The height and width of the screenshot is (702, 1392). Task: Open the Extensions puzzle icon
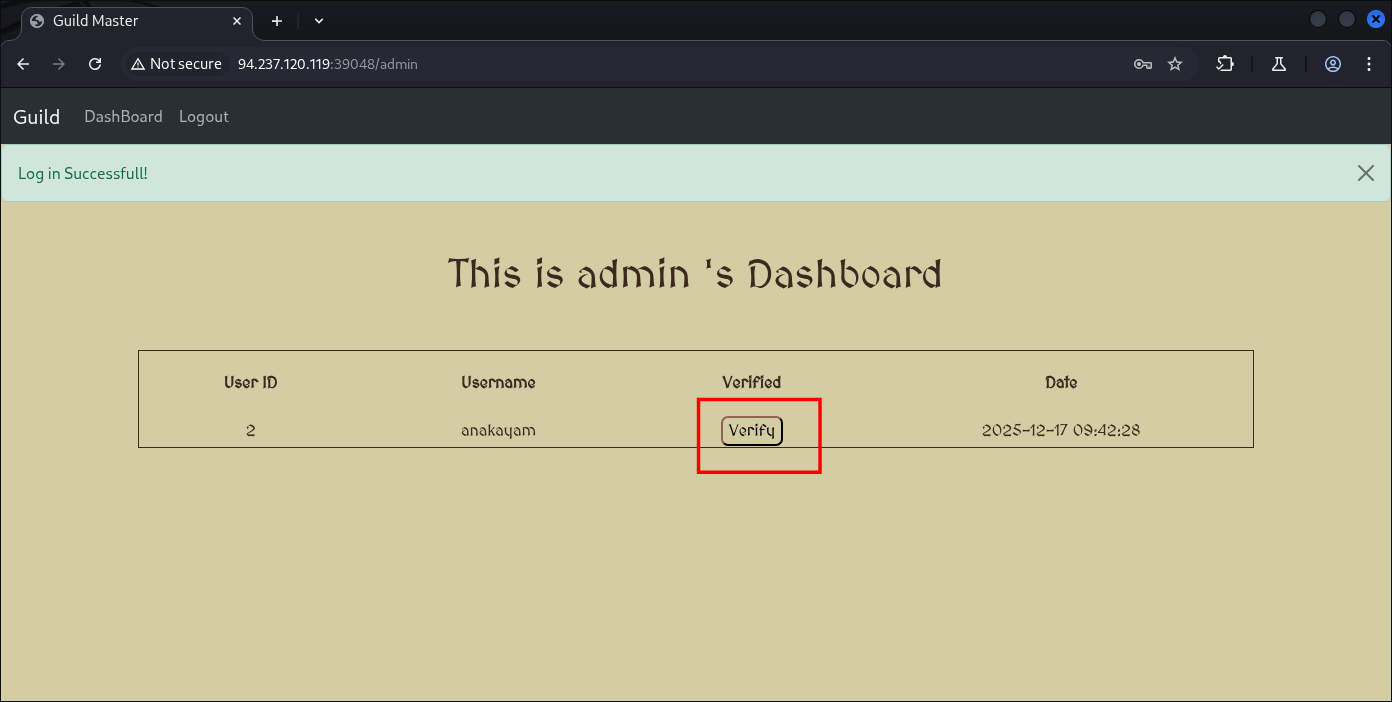[1225, 64]
